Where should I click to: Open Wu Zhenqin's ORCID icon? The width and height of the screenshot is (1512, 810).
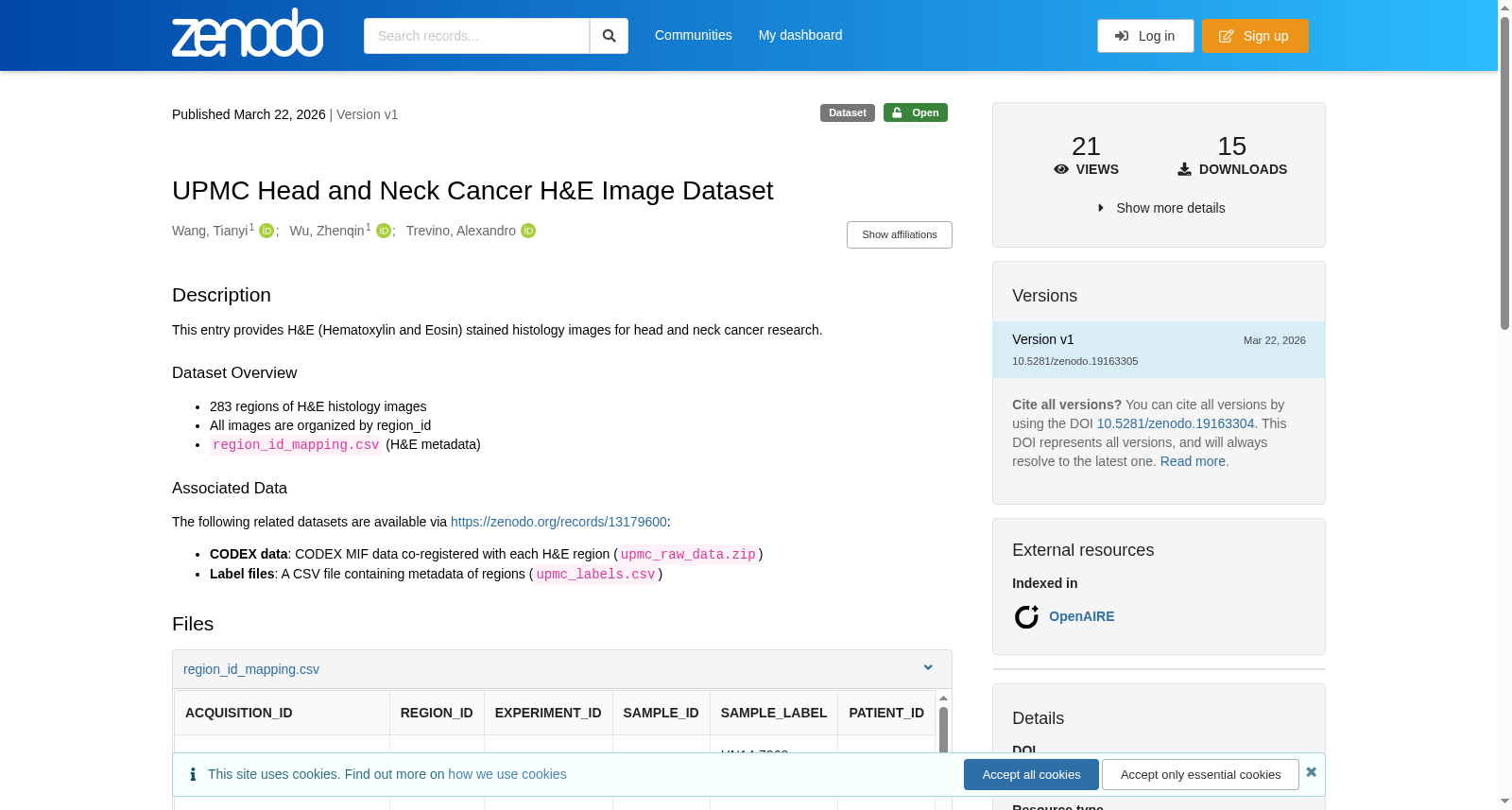click(x=384, y=231)
